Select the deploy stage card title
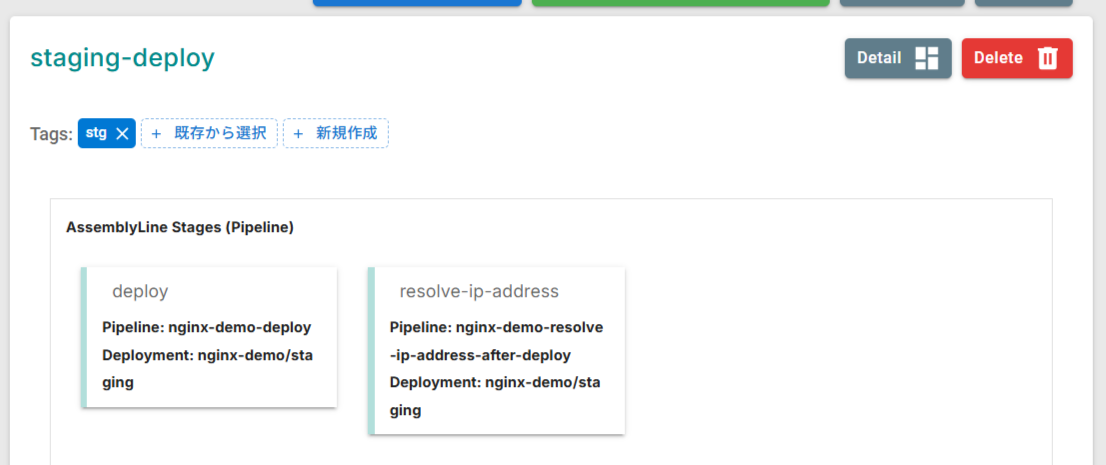This screenshot has width=1106, height=465. tap(140, 291)
